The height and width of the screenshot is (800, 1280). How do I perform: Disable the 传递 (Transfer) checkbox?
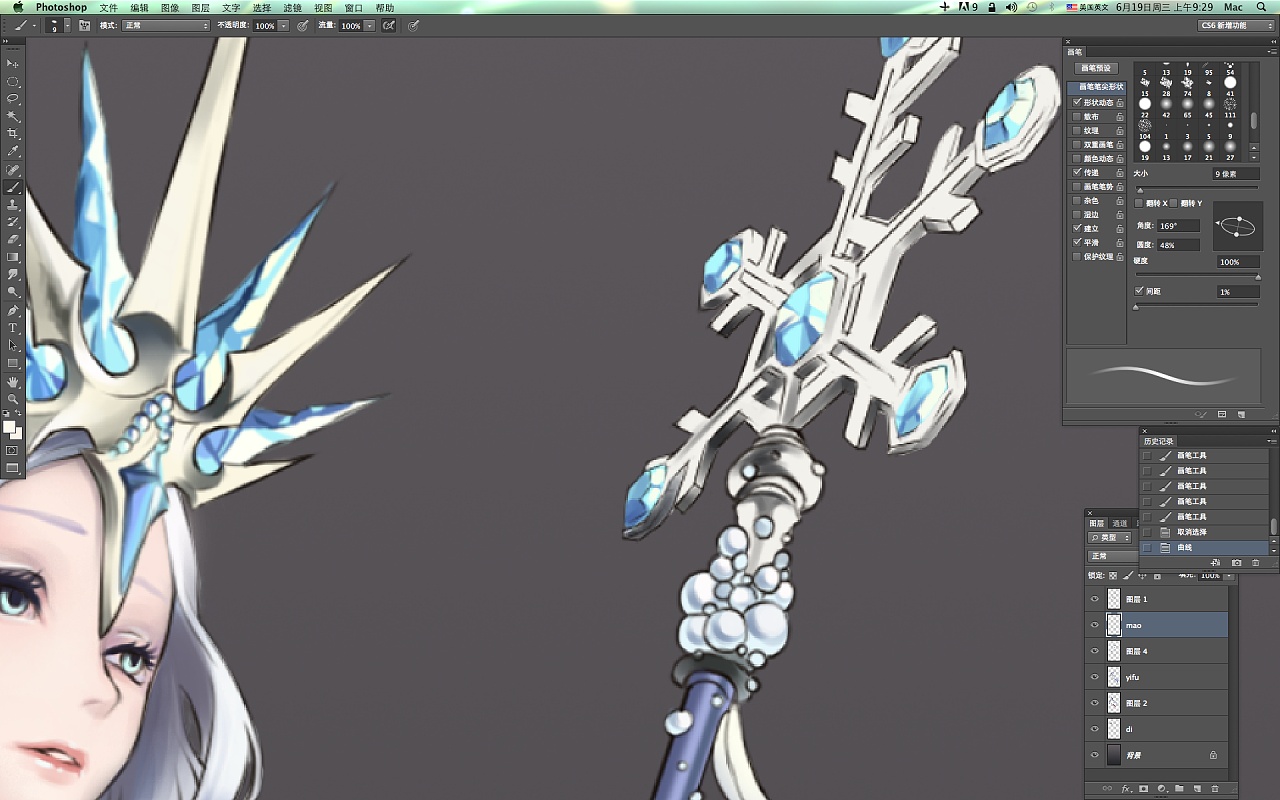point(1077,172)
